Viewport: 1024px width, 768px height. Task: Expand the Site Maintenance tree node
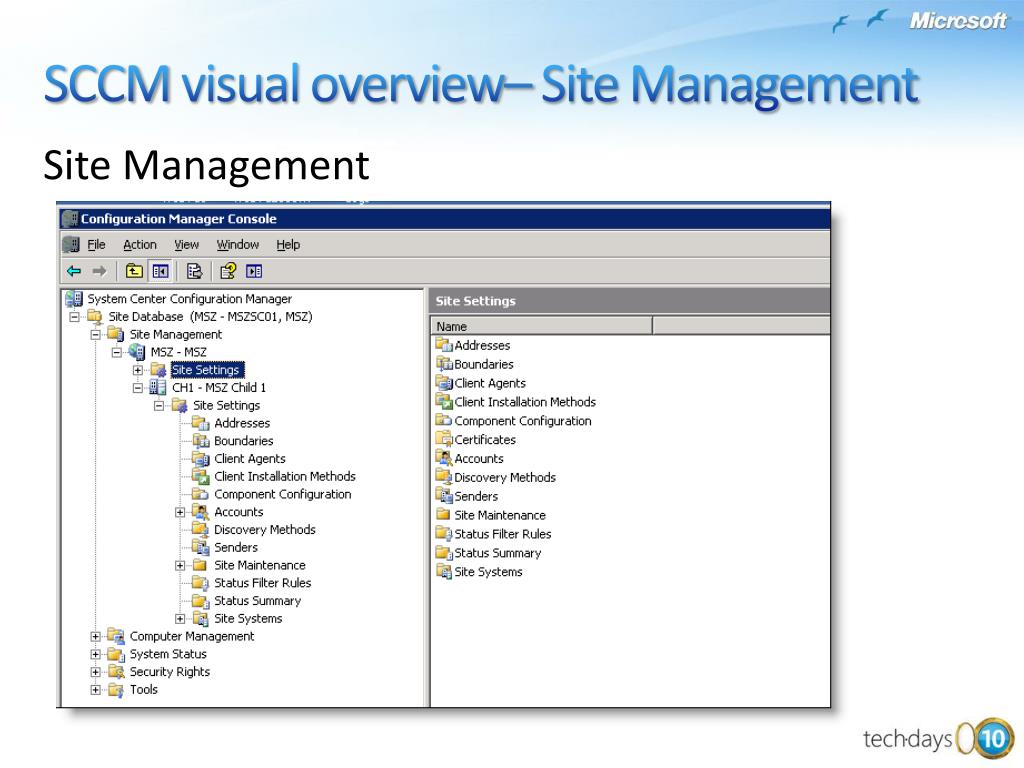180,566
